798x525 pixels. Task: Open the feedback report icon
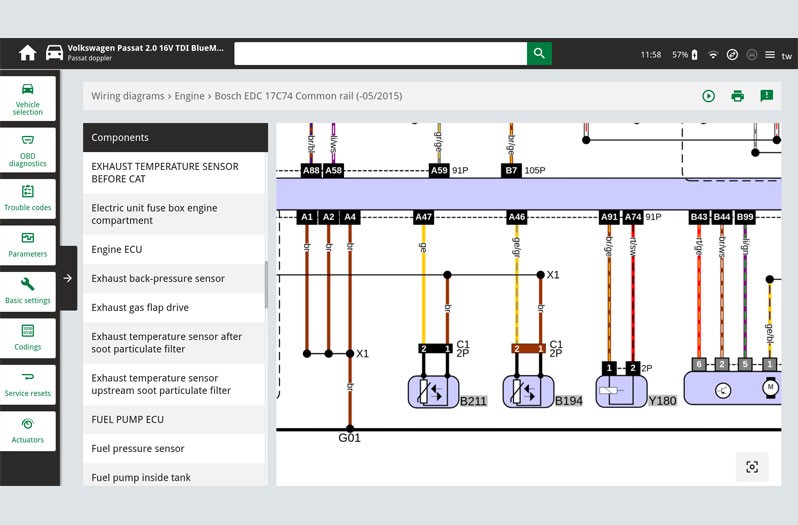[x=766, y=96]
